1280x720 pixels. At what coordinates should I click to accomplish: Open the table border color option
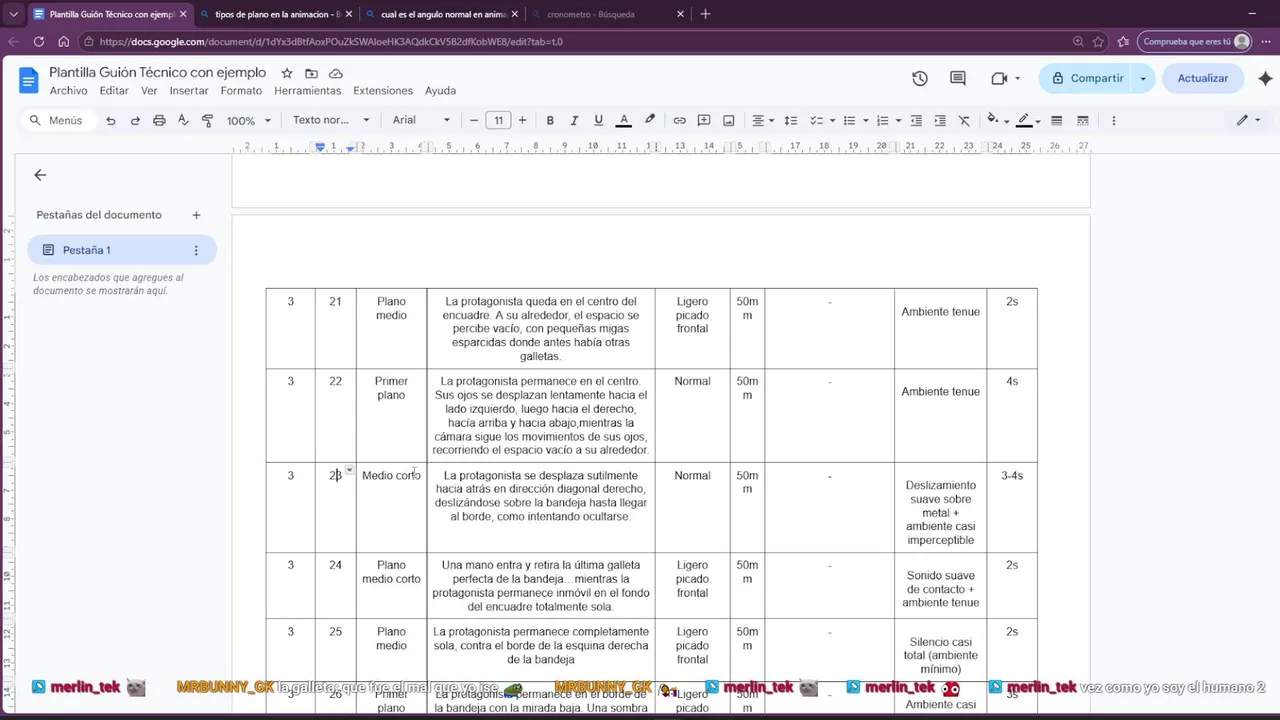pos(1029,120)
